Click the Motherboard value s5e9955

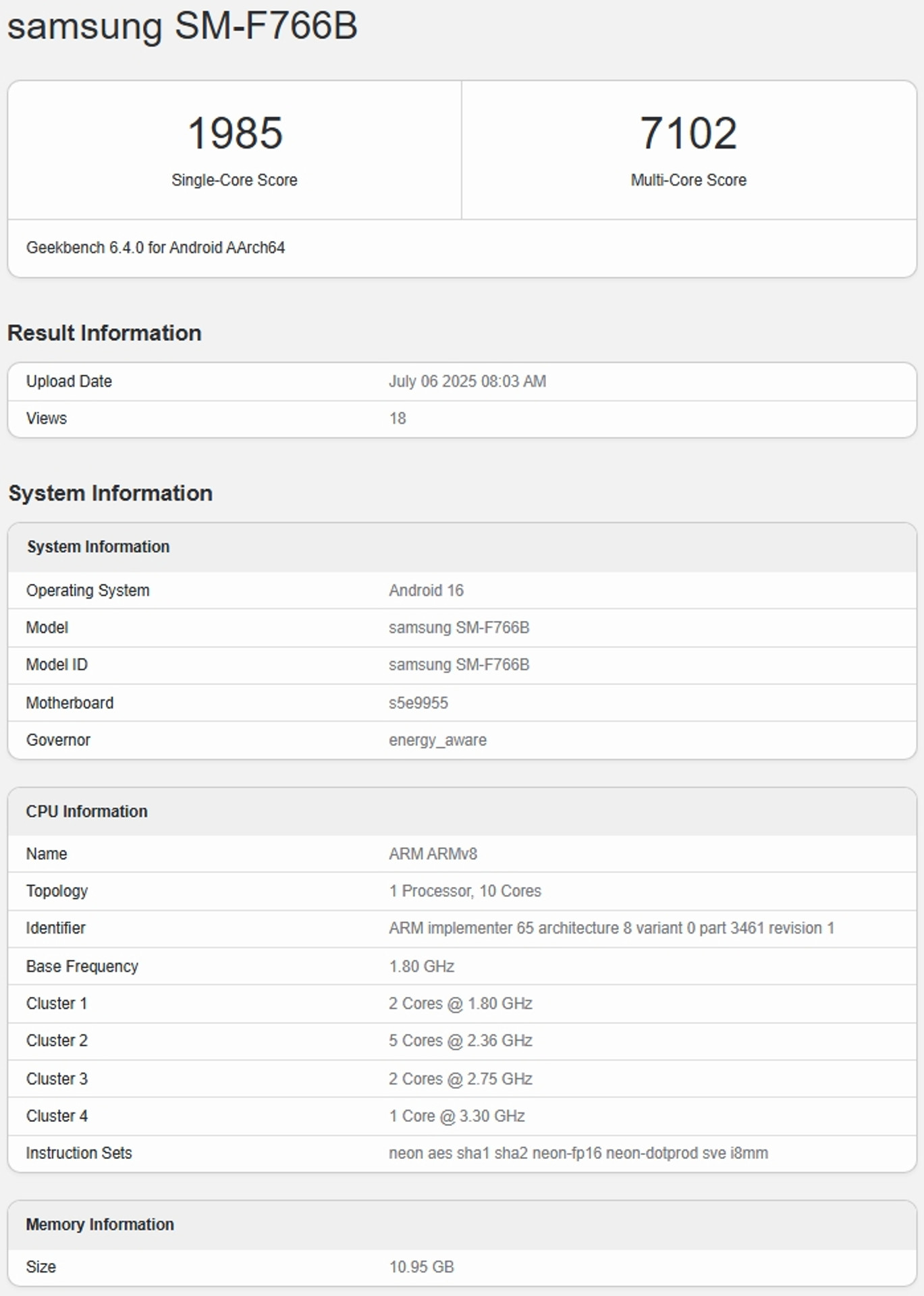tap(418, 703)
